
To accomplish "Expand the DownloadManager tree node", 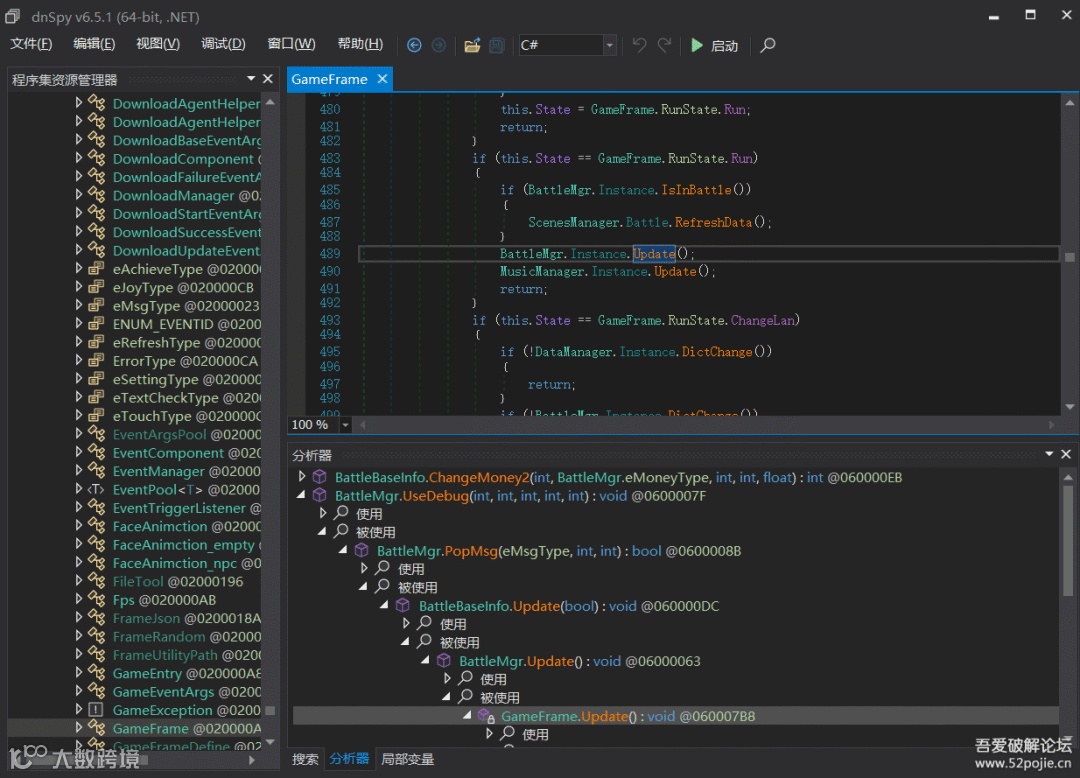I will tap(79, 195).
